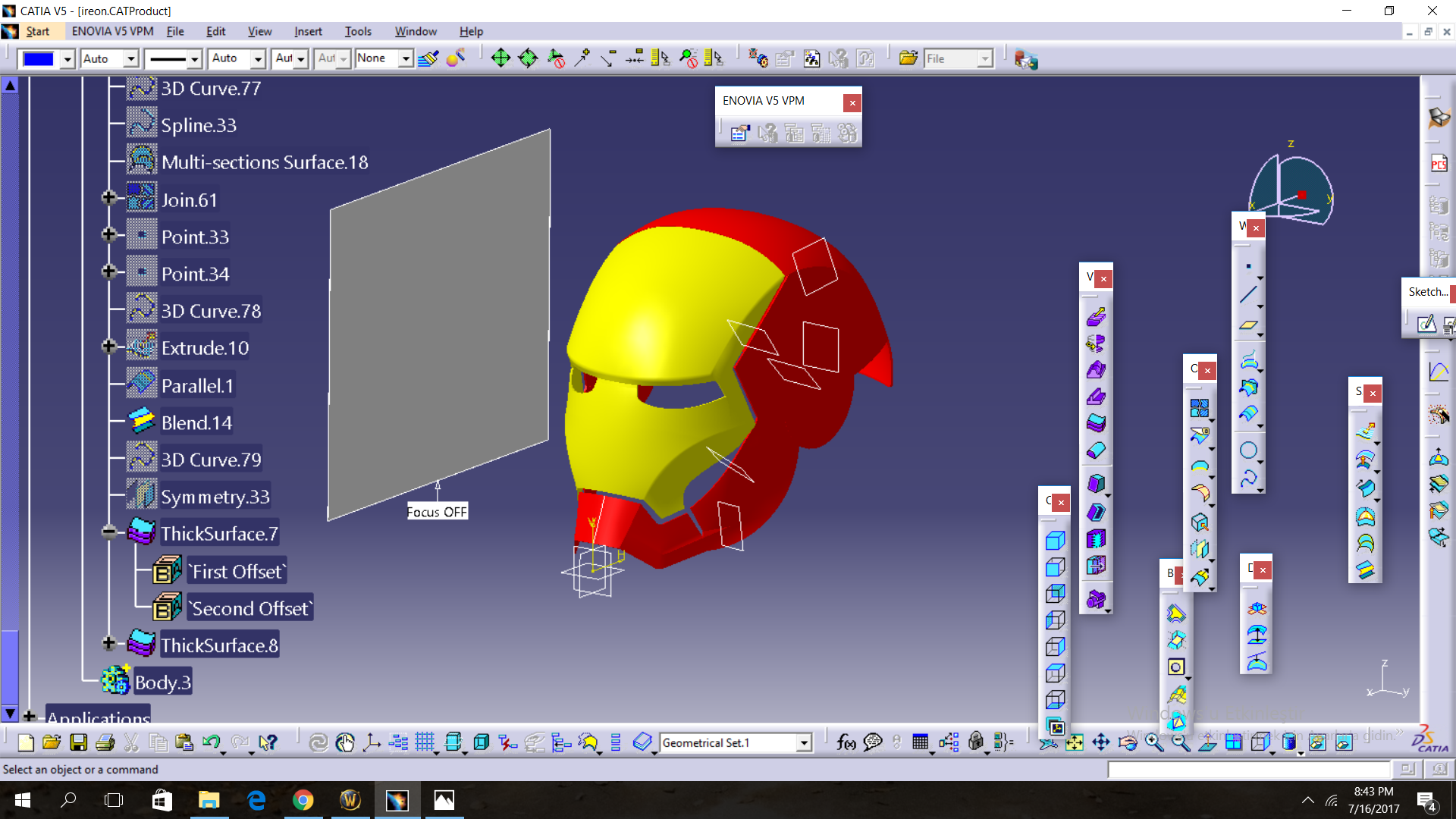Click the tree scroll down arrow
Viewport: 1456px width, 819px height.
10,714
